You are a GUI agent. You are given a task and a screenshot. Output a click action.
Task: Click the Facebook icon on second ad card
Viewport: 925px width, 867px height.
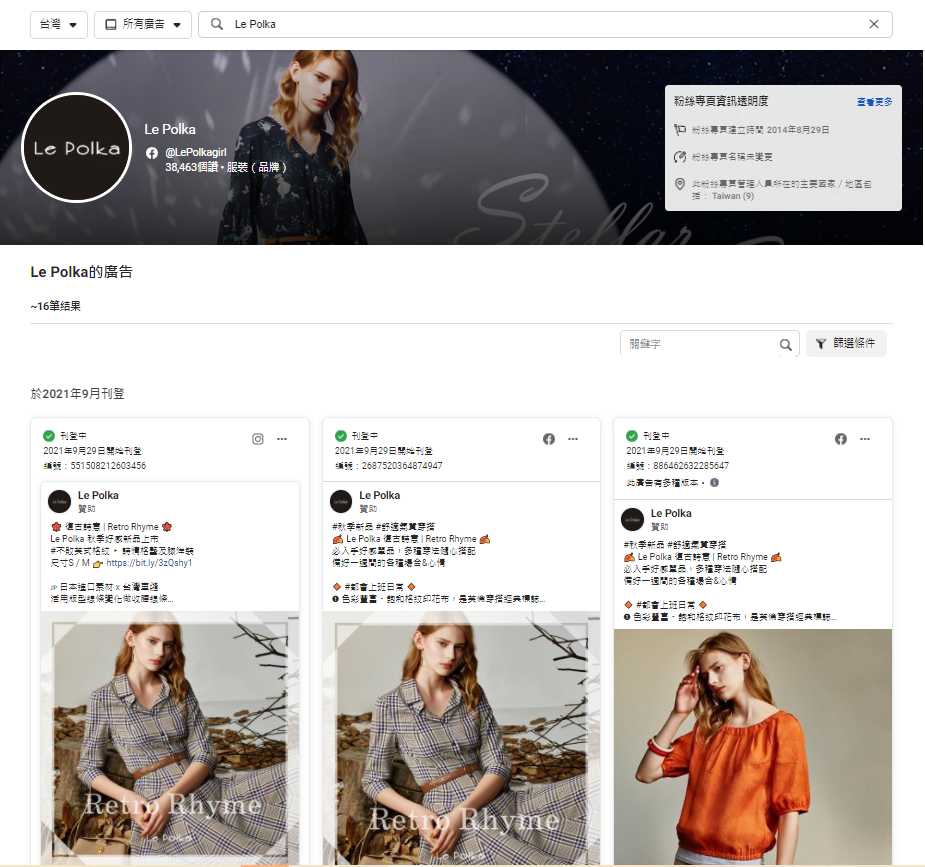(548, 439)
